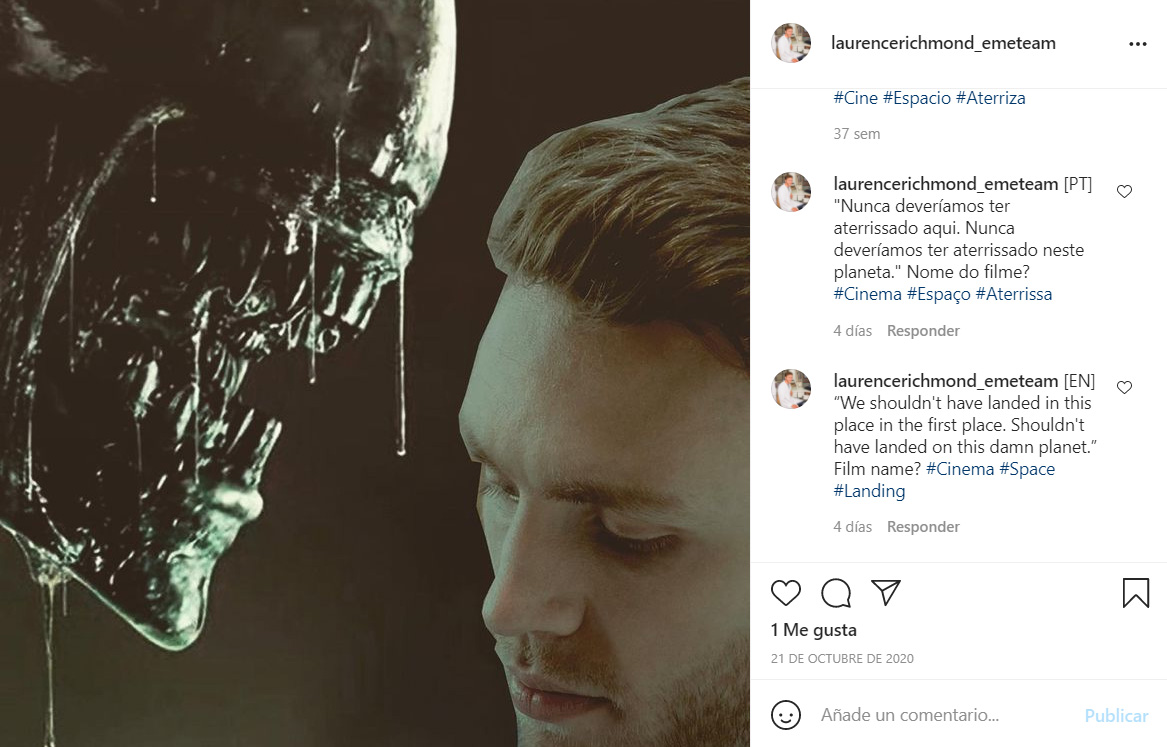Like the English [EN] comment
The image size is (1167, 747).
[x=1124, y=387]
